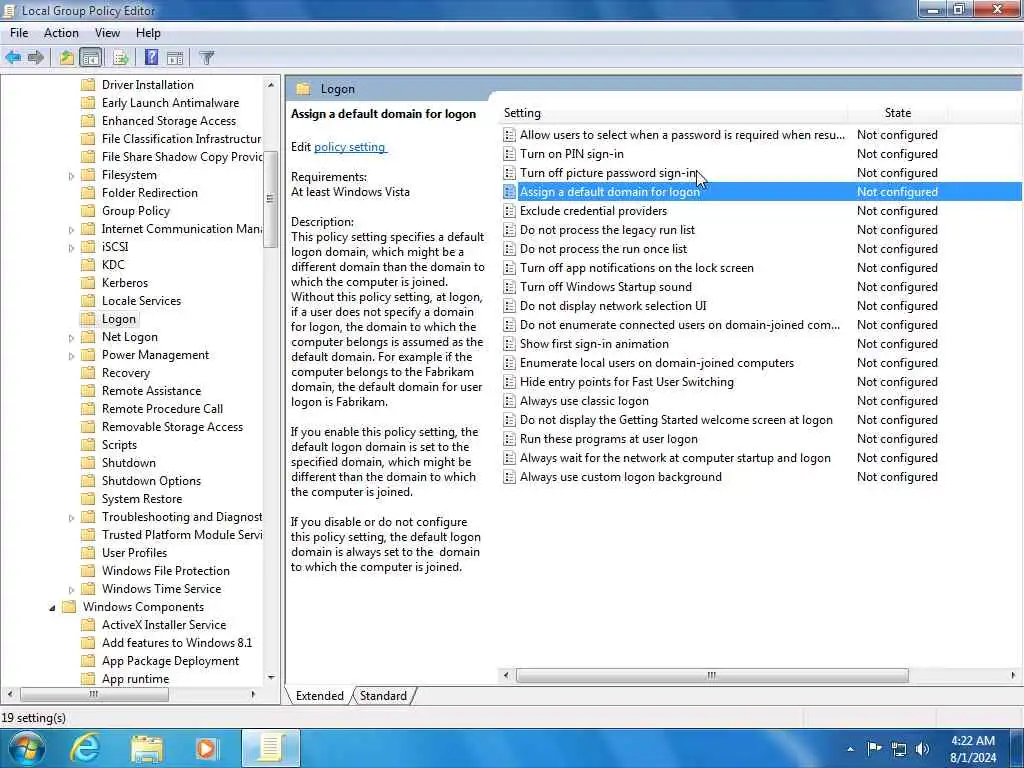Show hidden tray icons arrow
1024x768 pixels.
tap(850, 749)
